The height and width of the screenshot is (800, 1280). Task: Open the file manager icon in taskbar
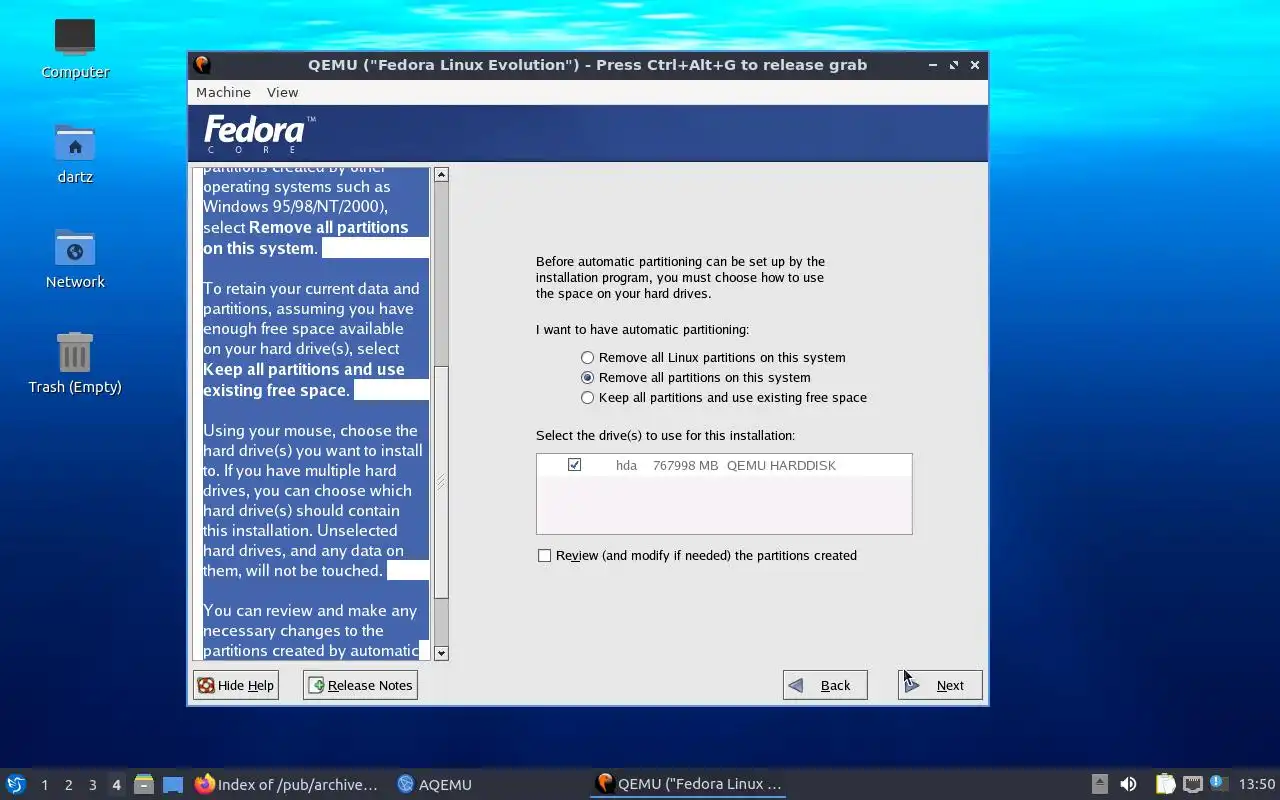[143, 784]
